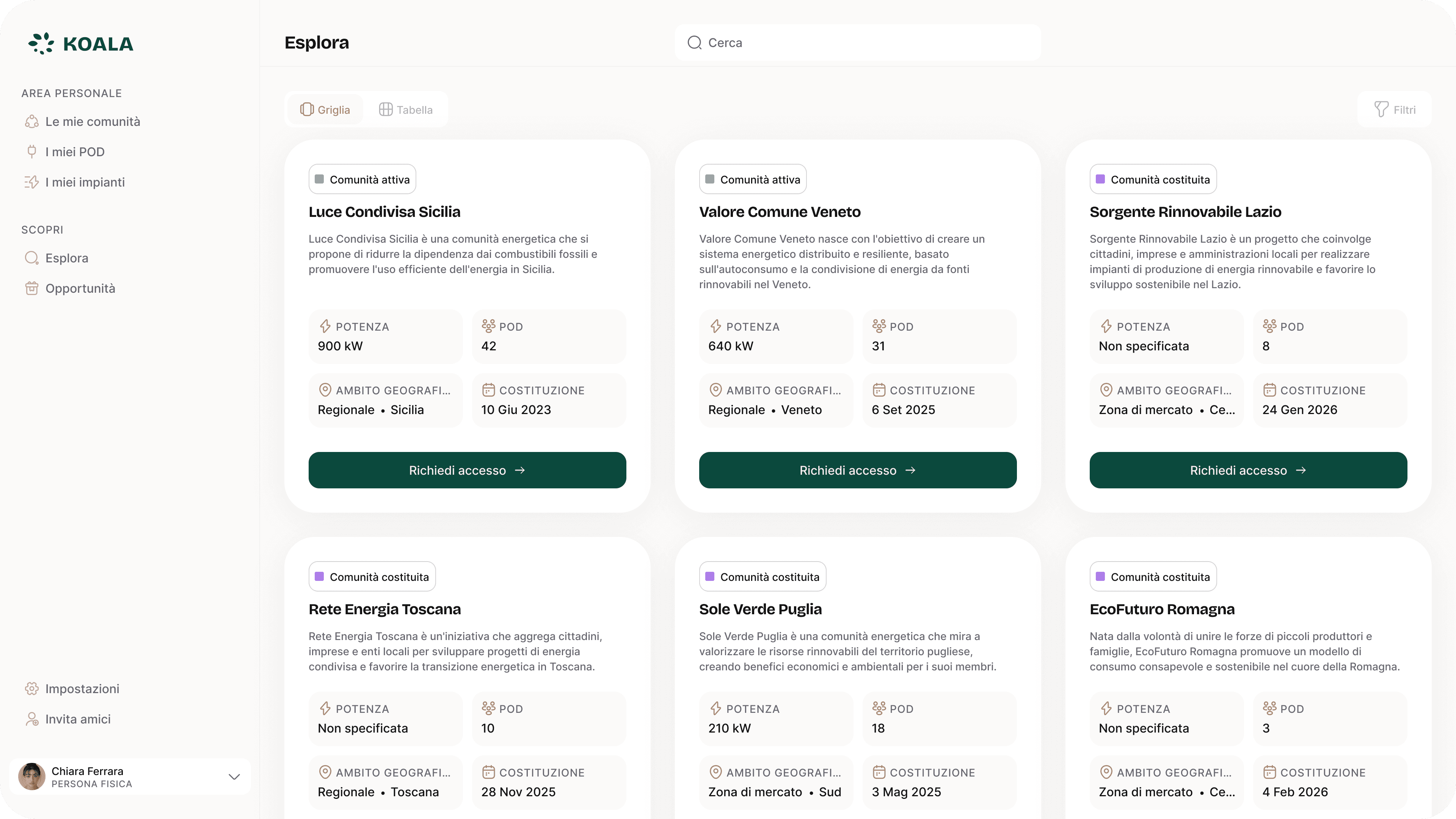Click the Cerca search input field
The image size is (1456, 819).
click(857, 42)
